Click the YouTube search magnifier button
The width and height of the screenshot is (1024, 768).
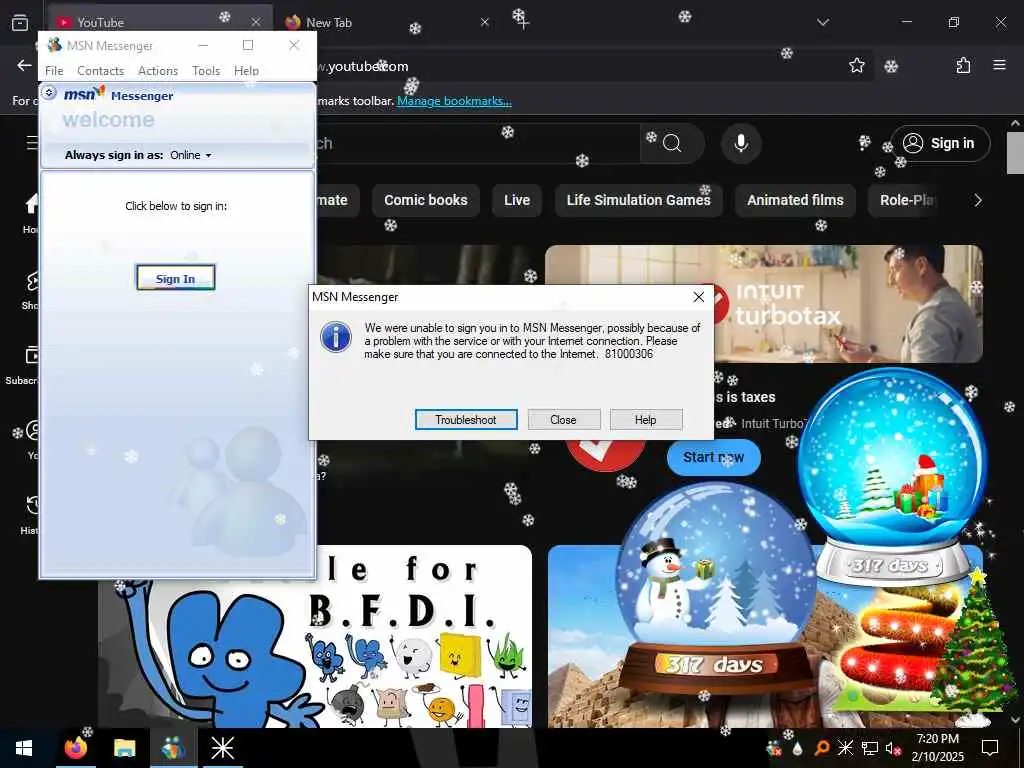[x=672, y=143]
